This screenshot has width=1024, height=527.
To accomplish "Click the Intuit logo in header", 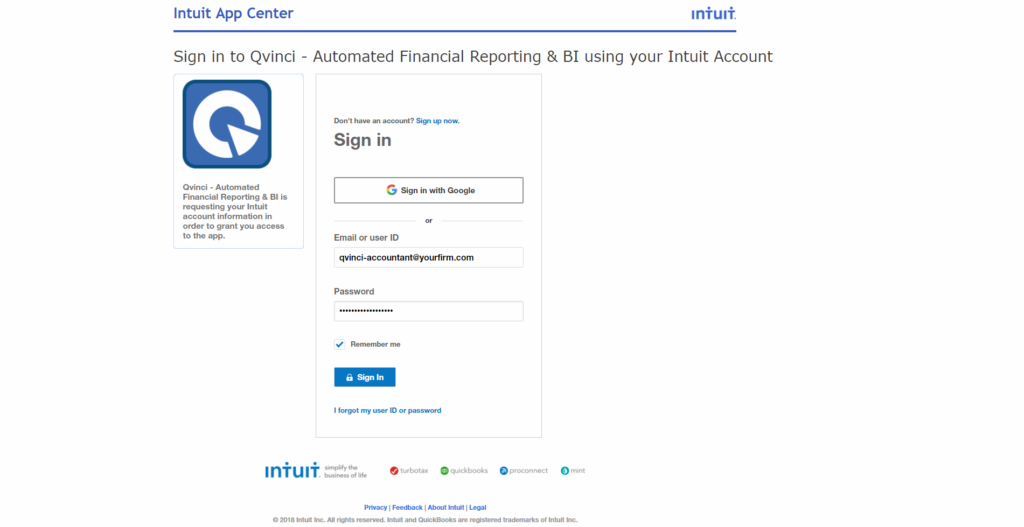I will 713,14.
